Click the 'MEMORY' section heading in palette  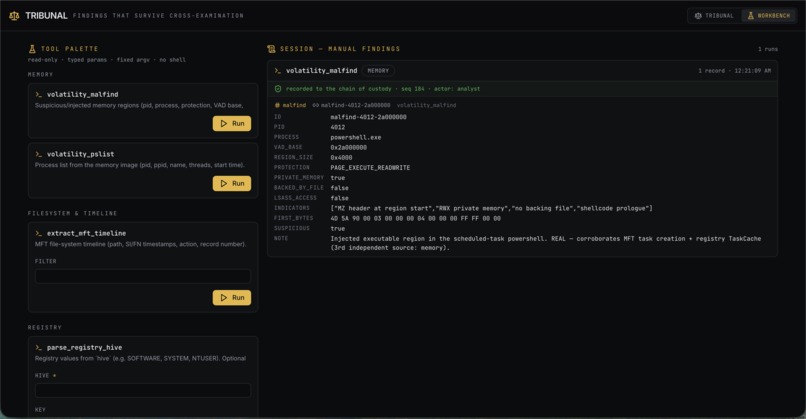coord(41,75)
